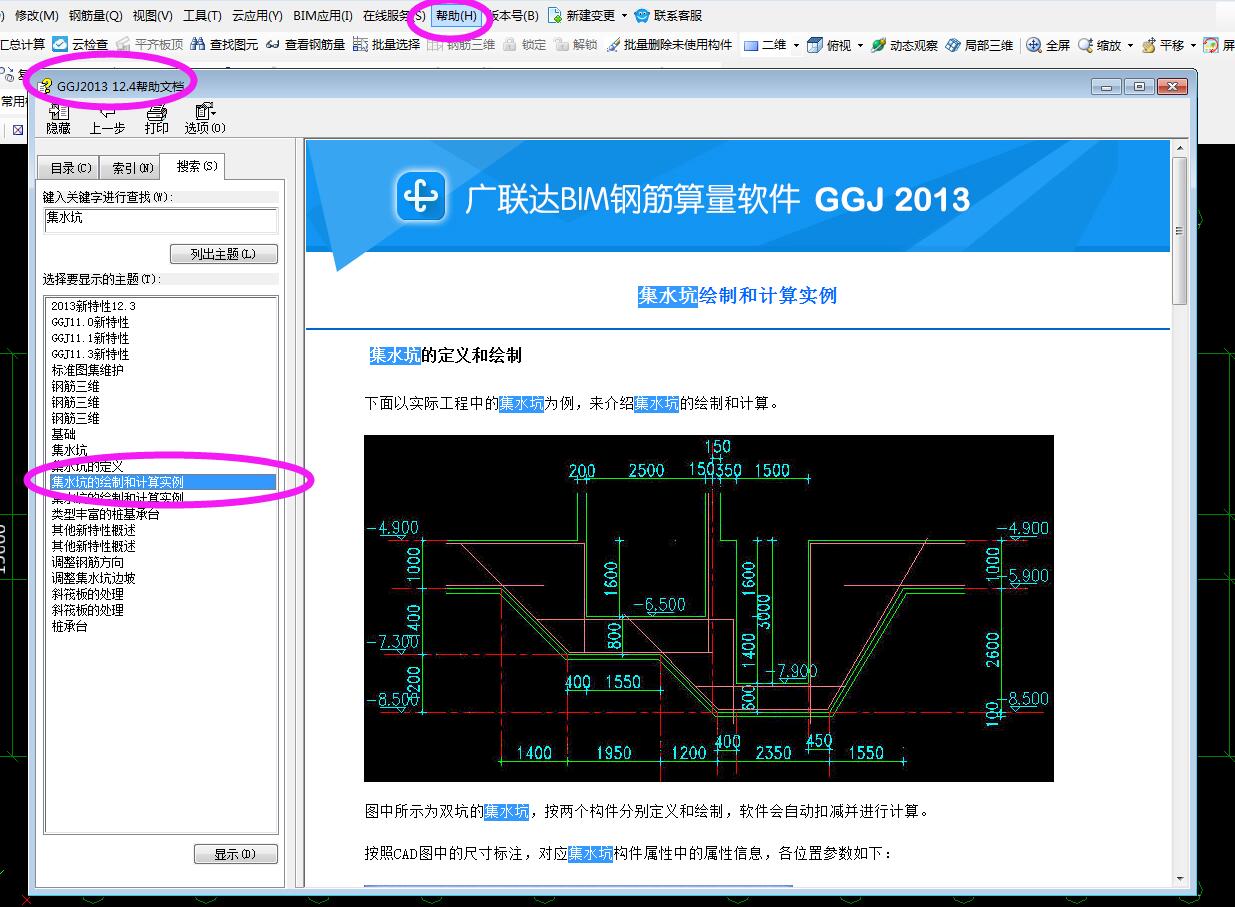Click 俯视 view cube icon
Viewport: 1235px width, 907px height.
[x=815, y=45]
